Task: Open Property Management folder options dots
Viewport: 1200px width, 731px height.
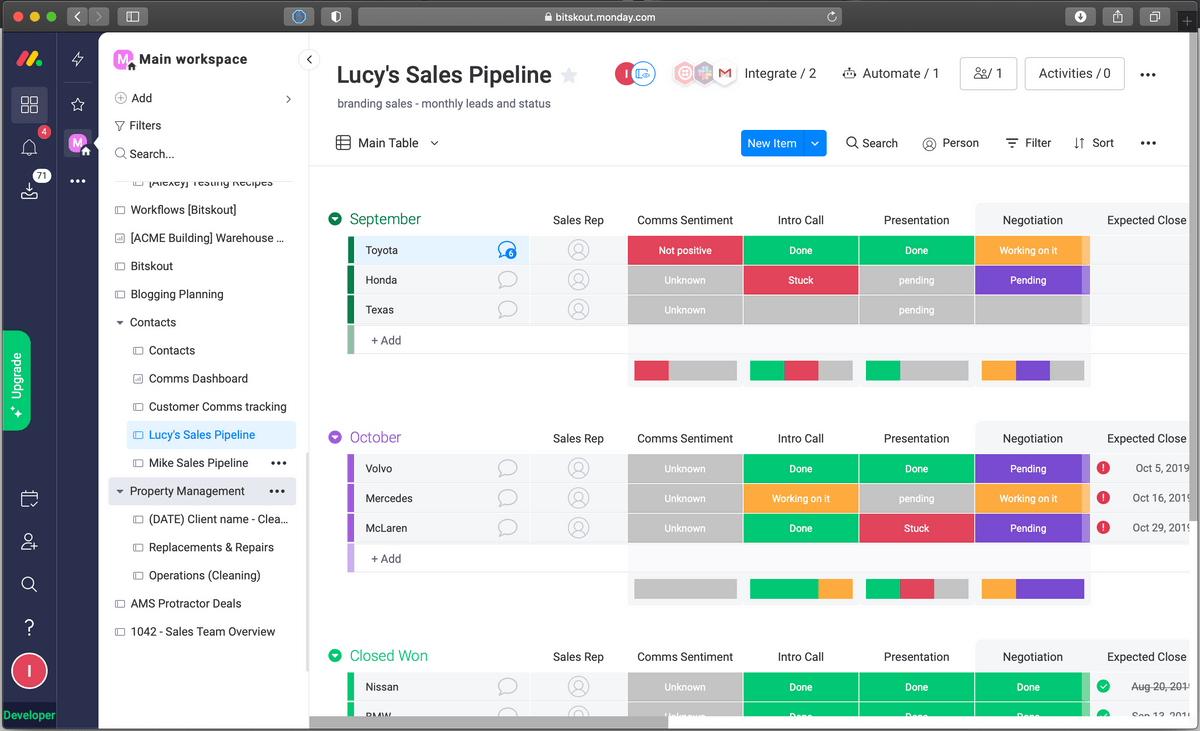Action: 277,491
